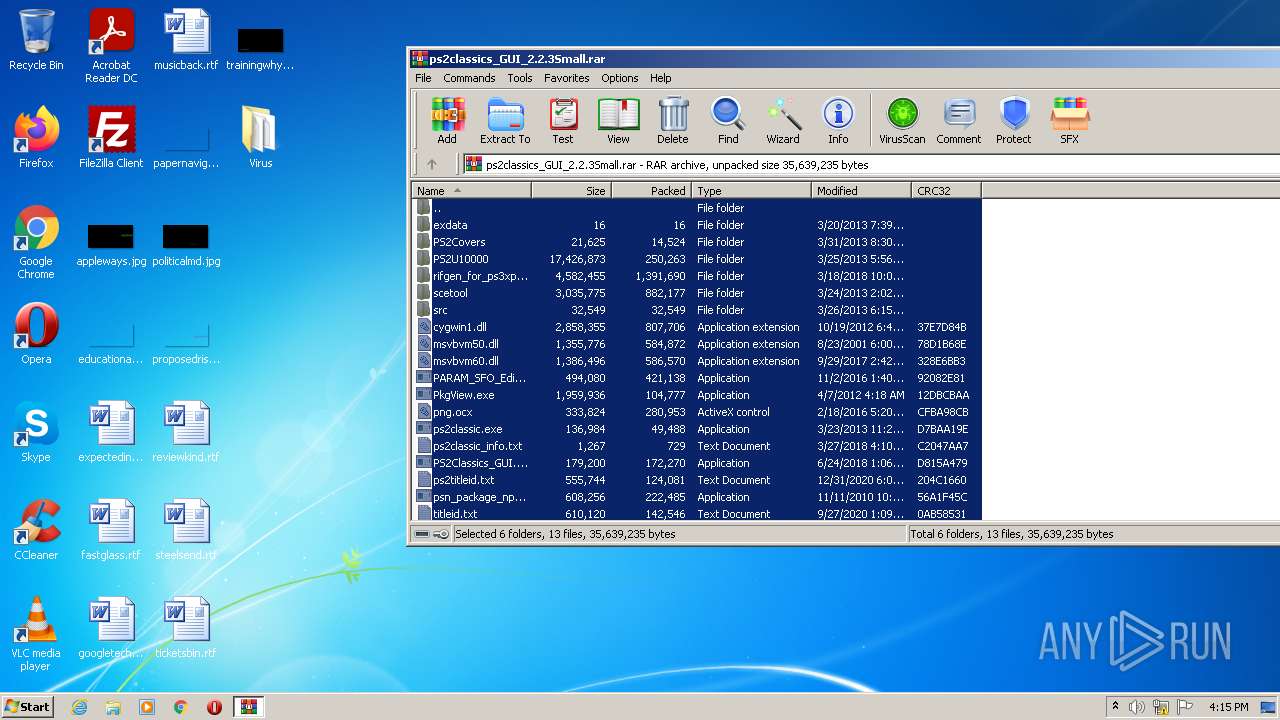Viewport: 1280px width, 720px height.
Task: Click the Test archive icon
Action: pyautogui.click(x=563, y=121)
